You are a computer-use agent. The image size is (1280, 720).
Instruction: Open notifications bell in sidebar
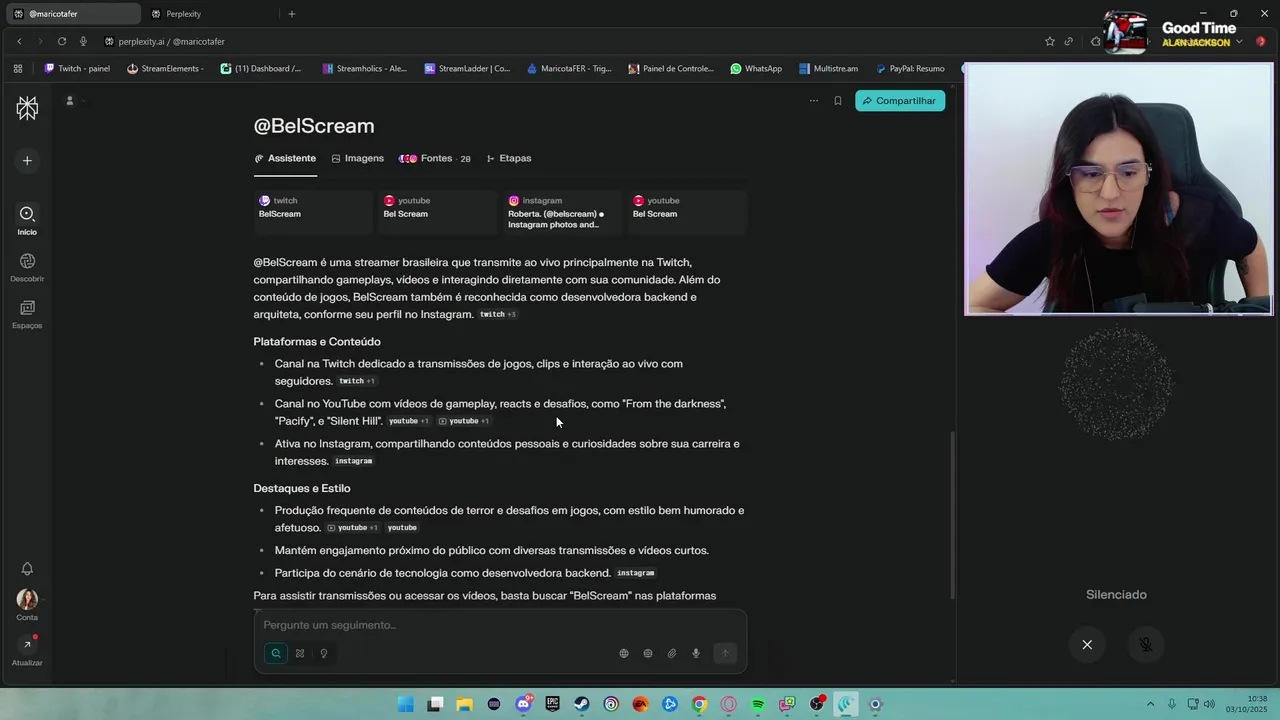[x=27, y=568]
